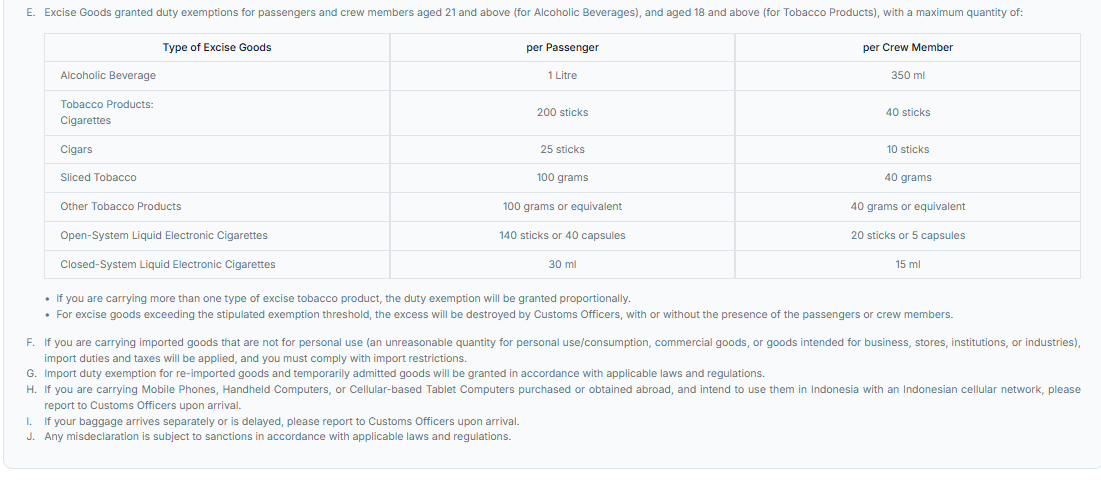Image resolution: width=1101 pixels, height=488 pixels.
Task: Click the "100 grams" sliced tobacco cell
Action: pyautogui.click(x=562, y=177)
